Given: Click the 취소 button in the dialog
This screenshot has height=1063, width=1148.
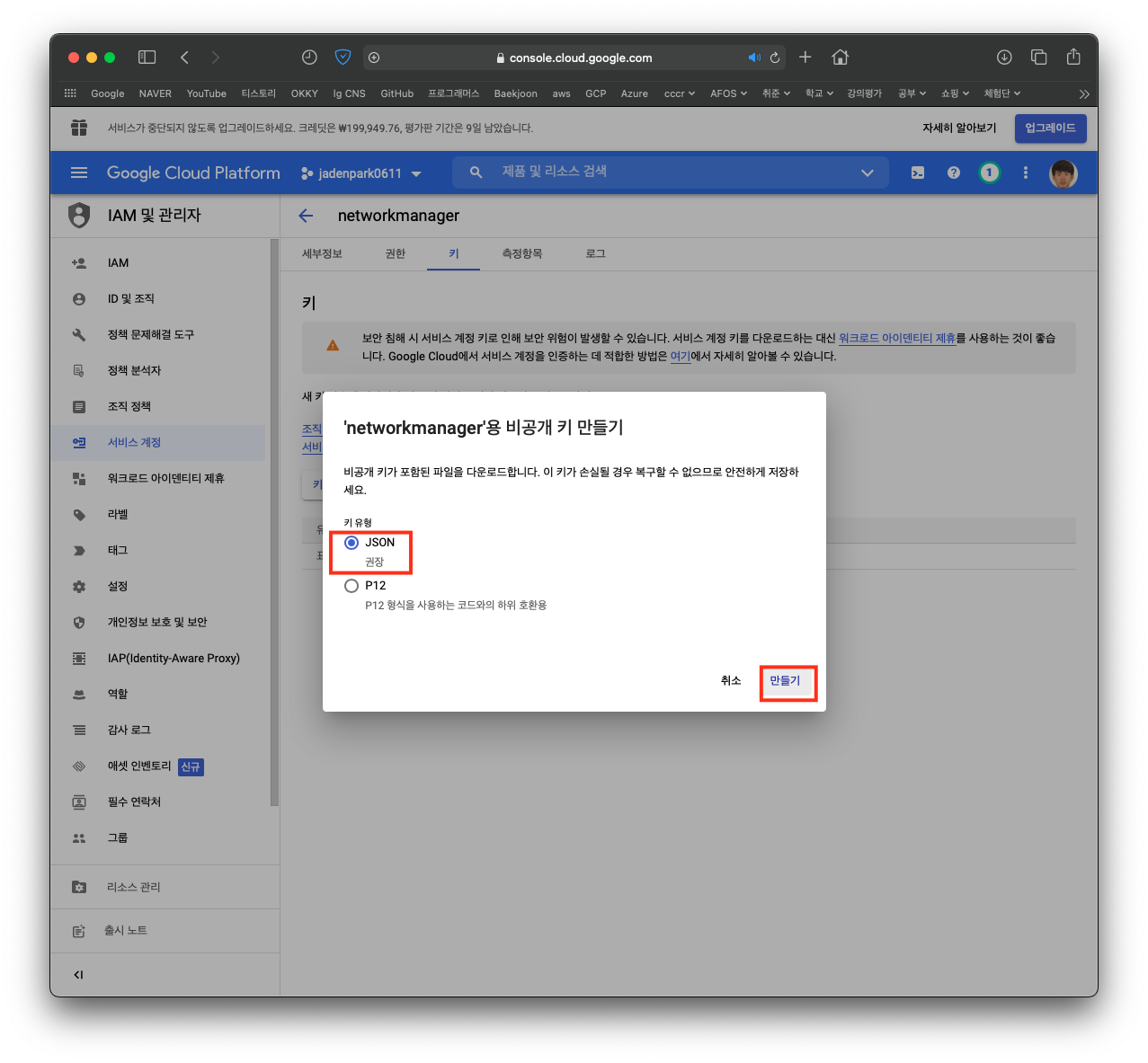Looking at the screenshot, I should click(x=731, y=681).
